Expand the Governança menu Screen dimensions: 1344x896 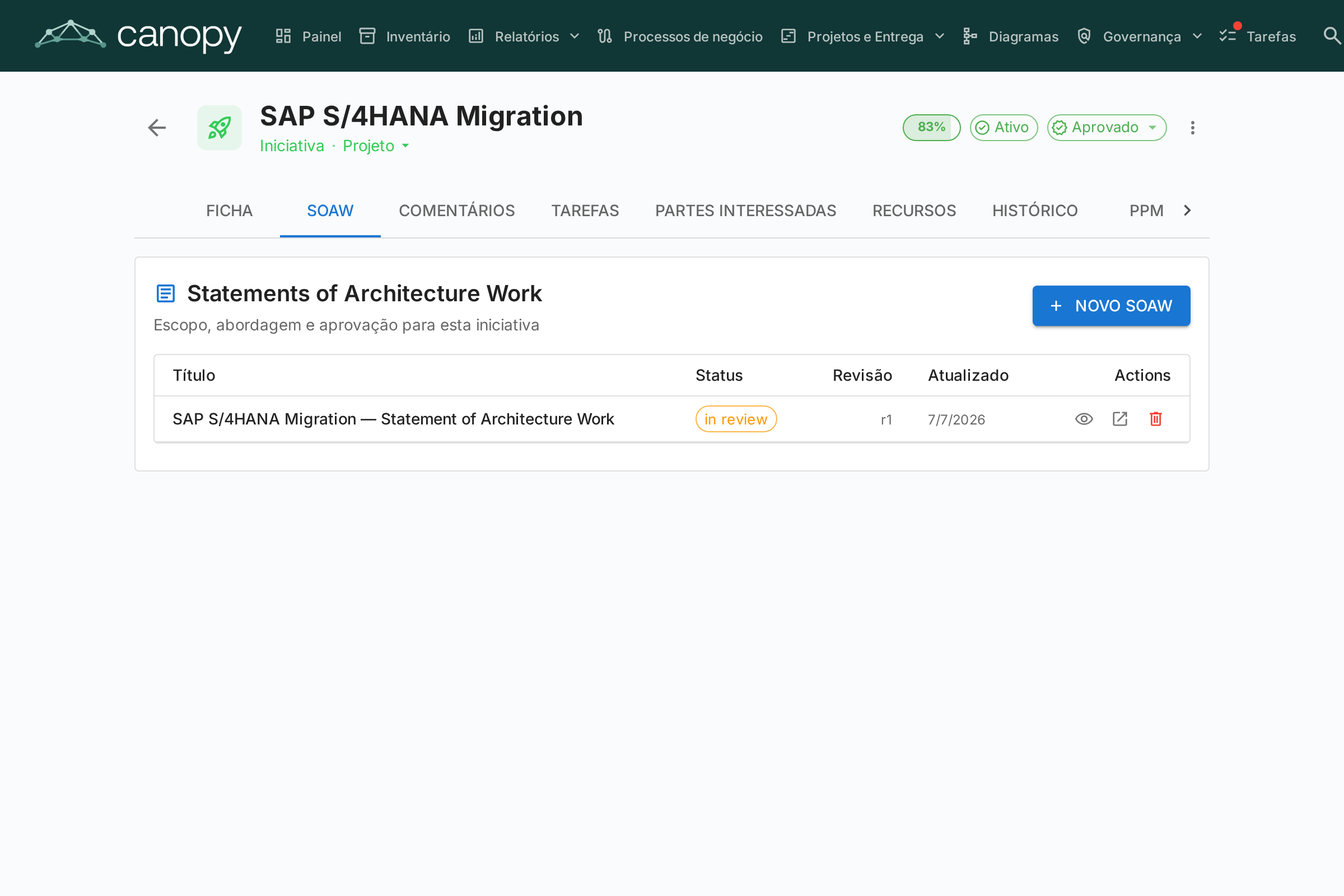[x=1140, y=36]
